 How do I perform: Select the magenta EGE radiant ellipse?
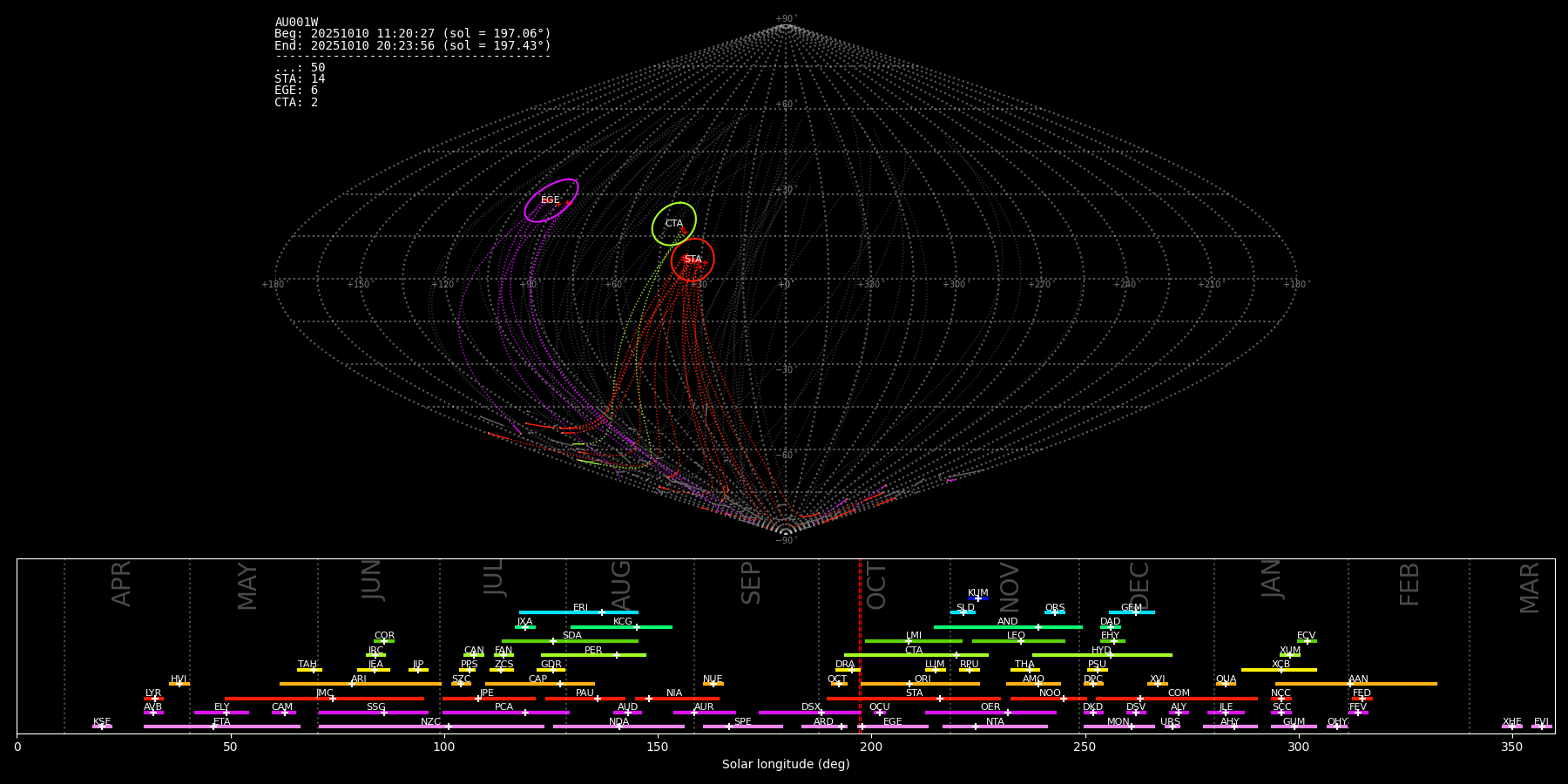(x=551, y=200)
